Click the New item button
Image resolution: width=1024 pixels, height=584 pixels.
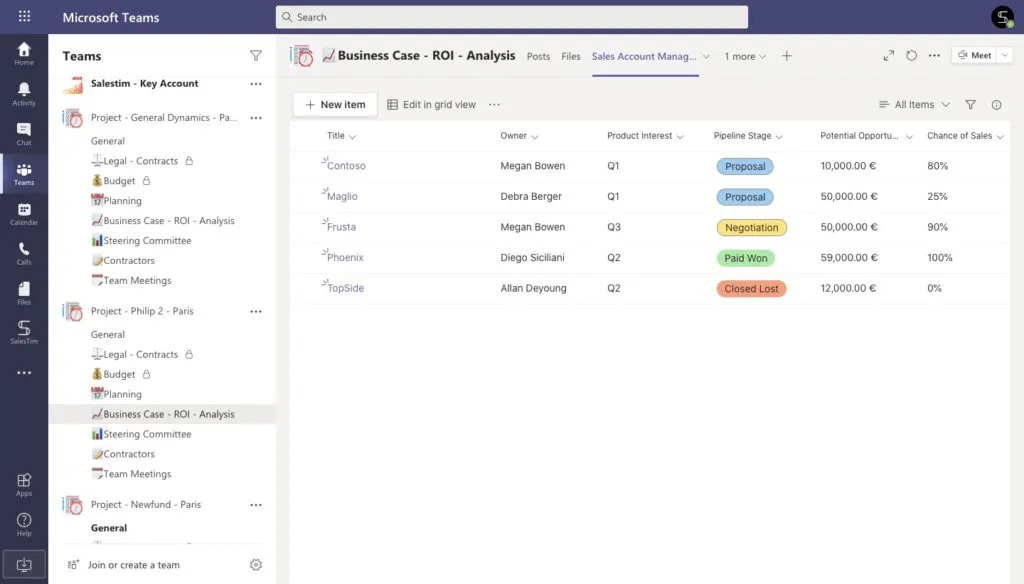[x=335, y=105]
